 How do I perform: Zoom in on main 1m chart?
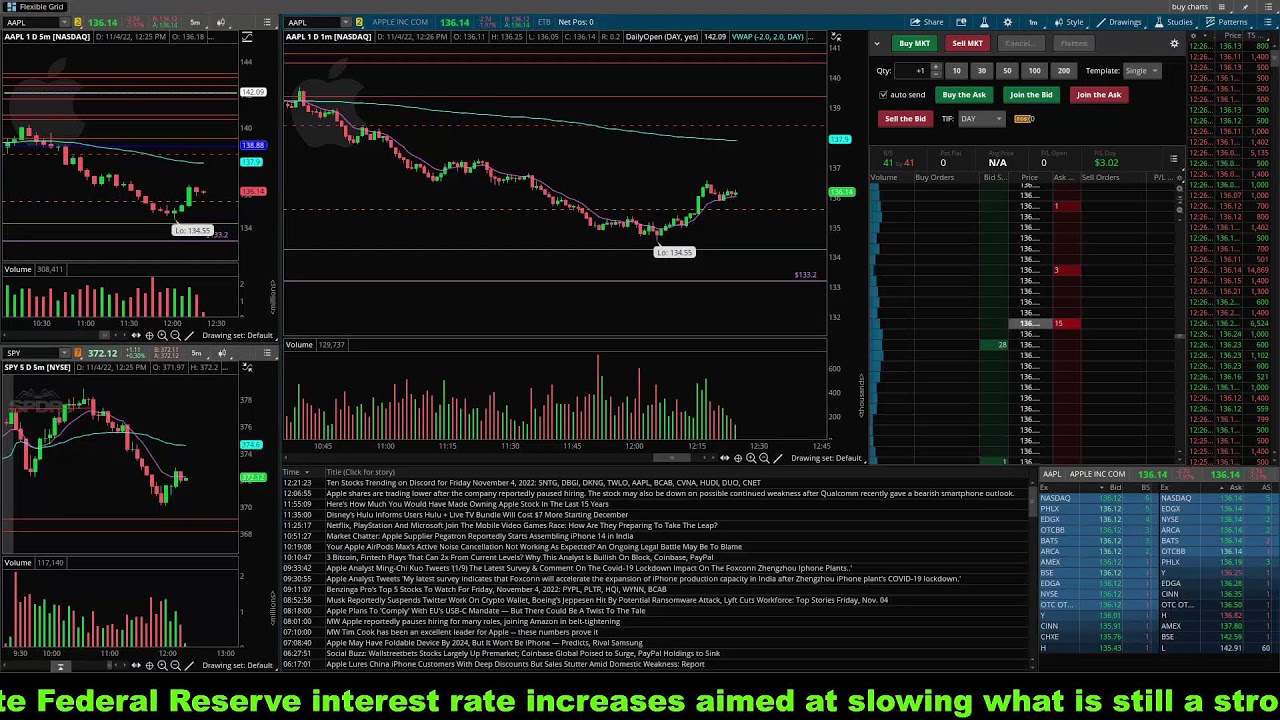[751, 458]
